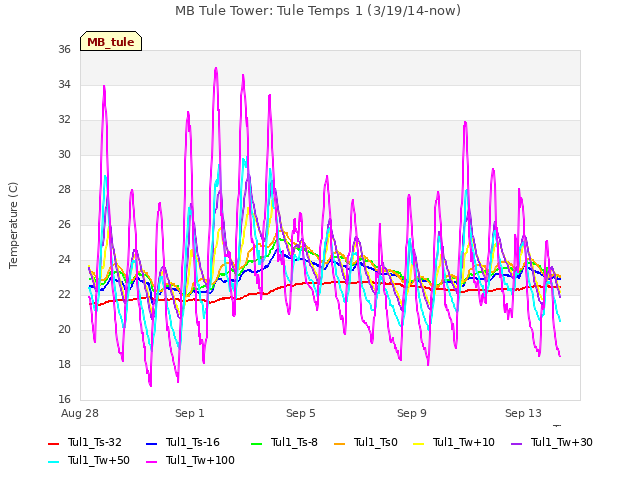Viewport: 640px width, 480px height.
Task: Toggle the Tul1_Tw+50 legend entry
Action: (89, 460)
